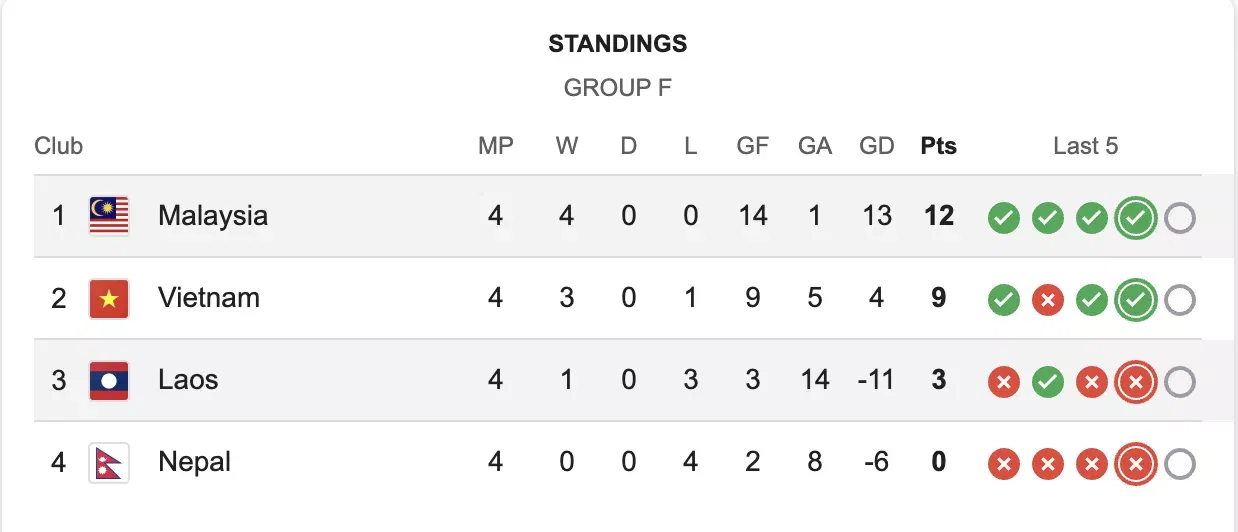
Task: Open the Vietnam team link
Action: click(209, 298)
